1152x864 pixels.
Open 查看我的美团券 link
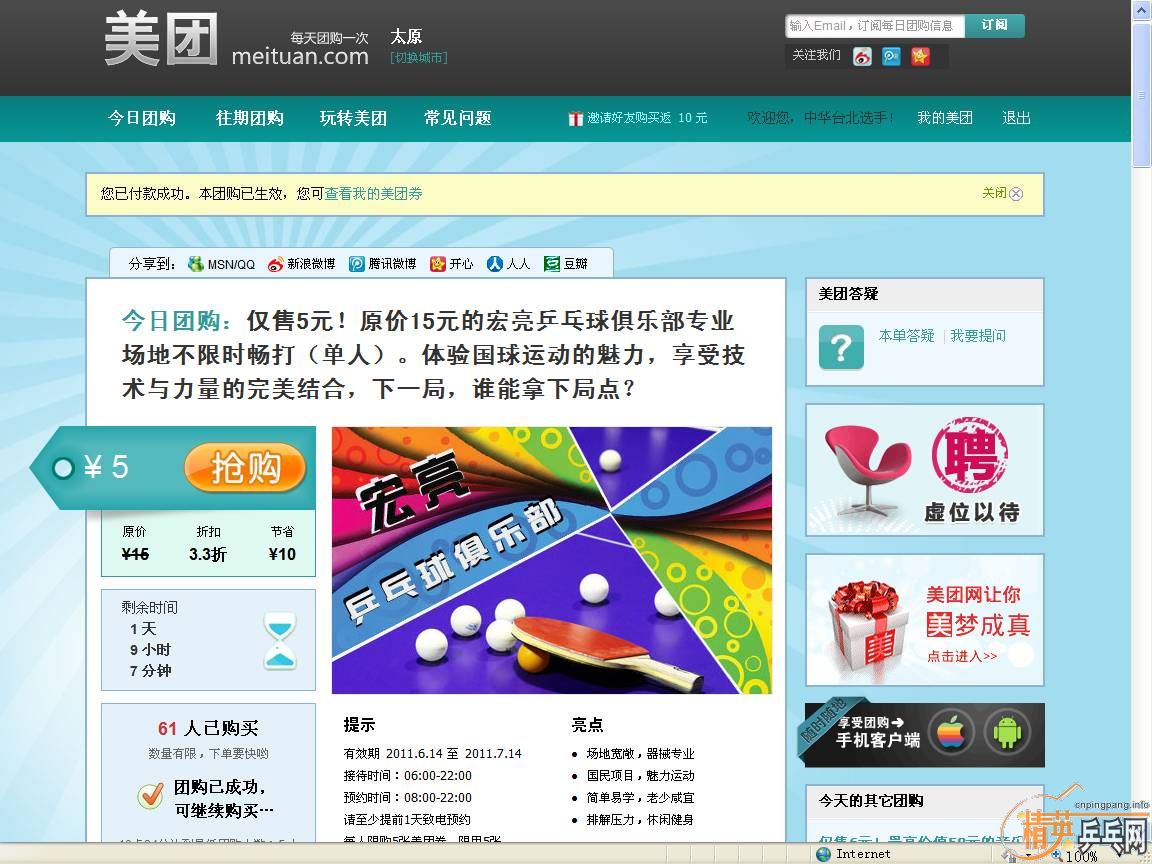coord(373,194)
